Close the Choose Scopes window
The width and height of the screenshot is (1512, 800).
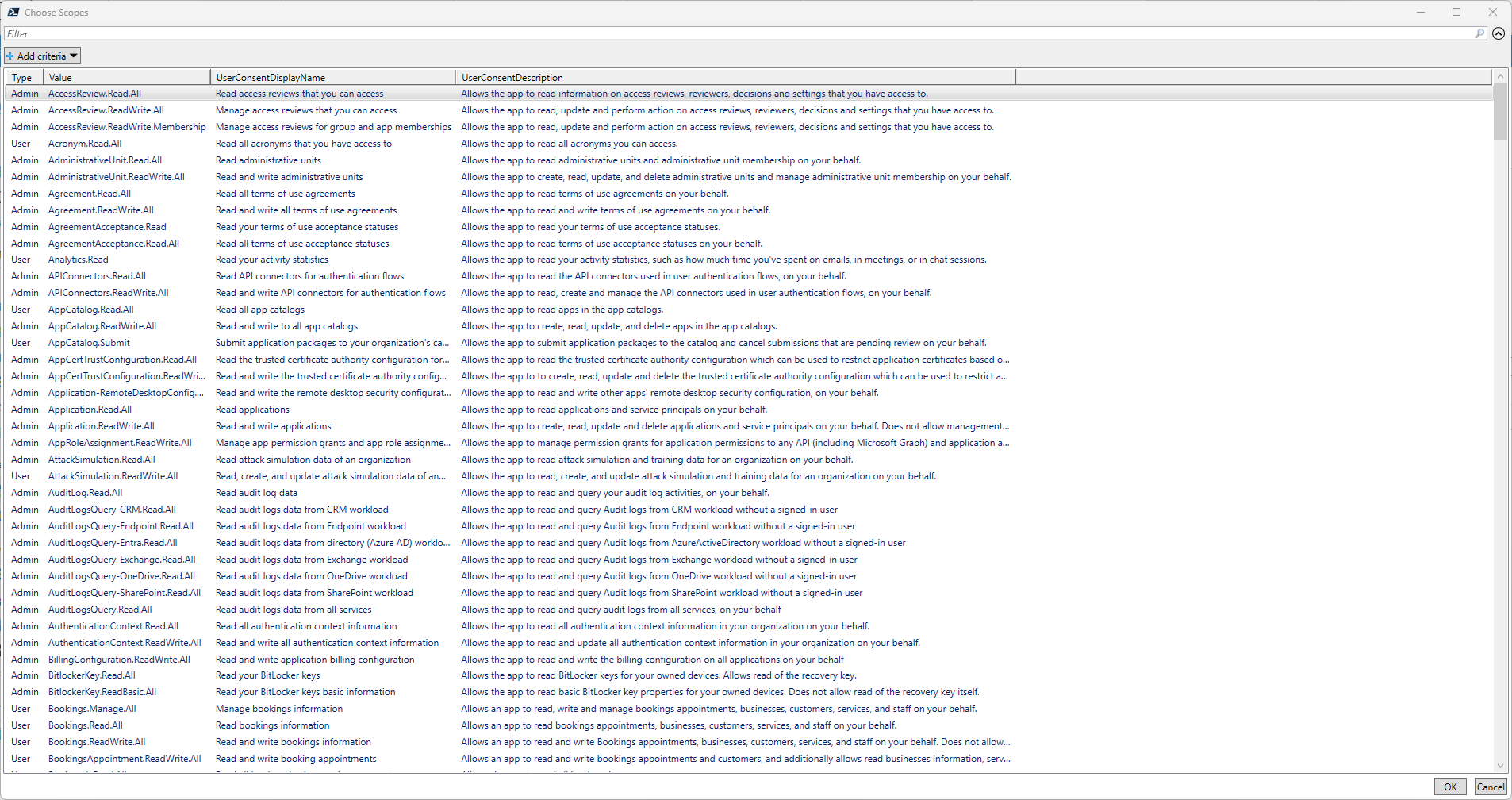tap(1492, 12)
